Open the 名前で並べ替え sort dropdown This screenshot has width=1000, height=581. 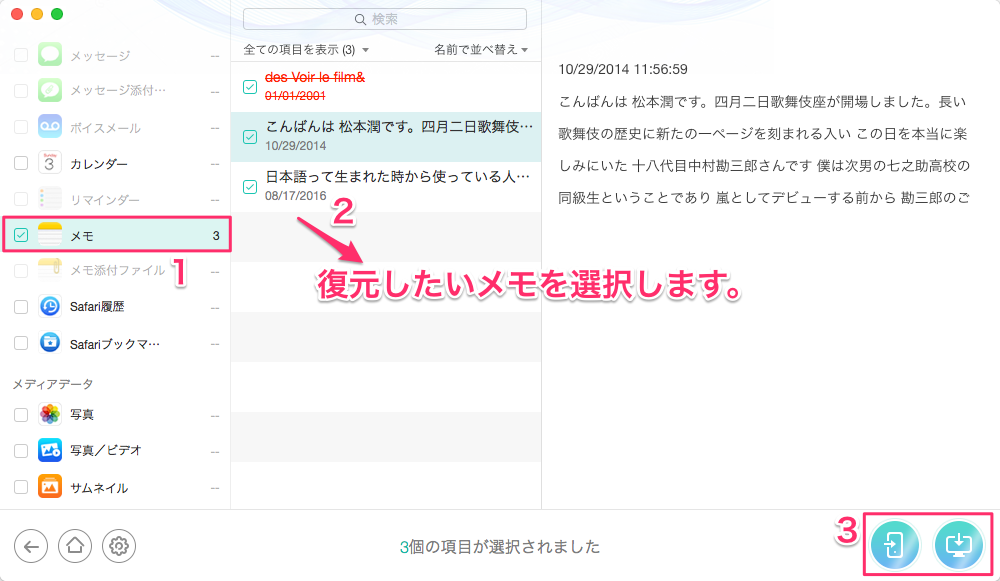(481, 50)
